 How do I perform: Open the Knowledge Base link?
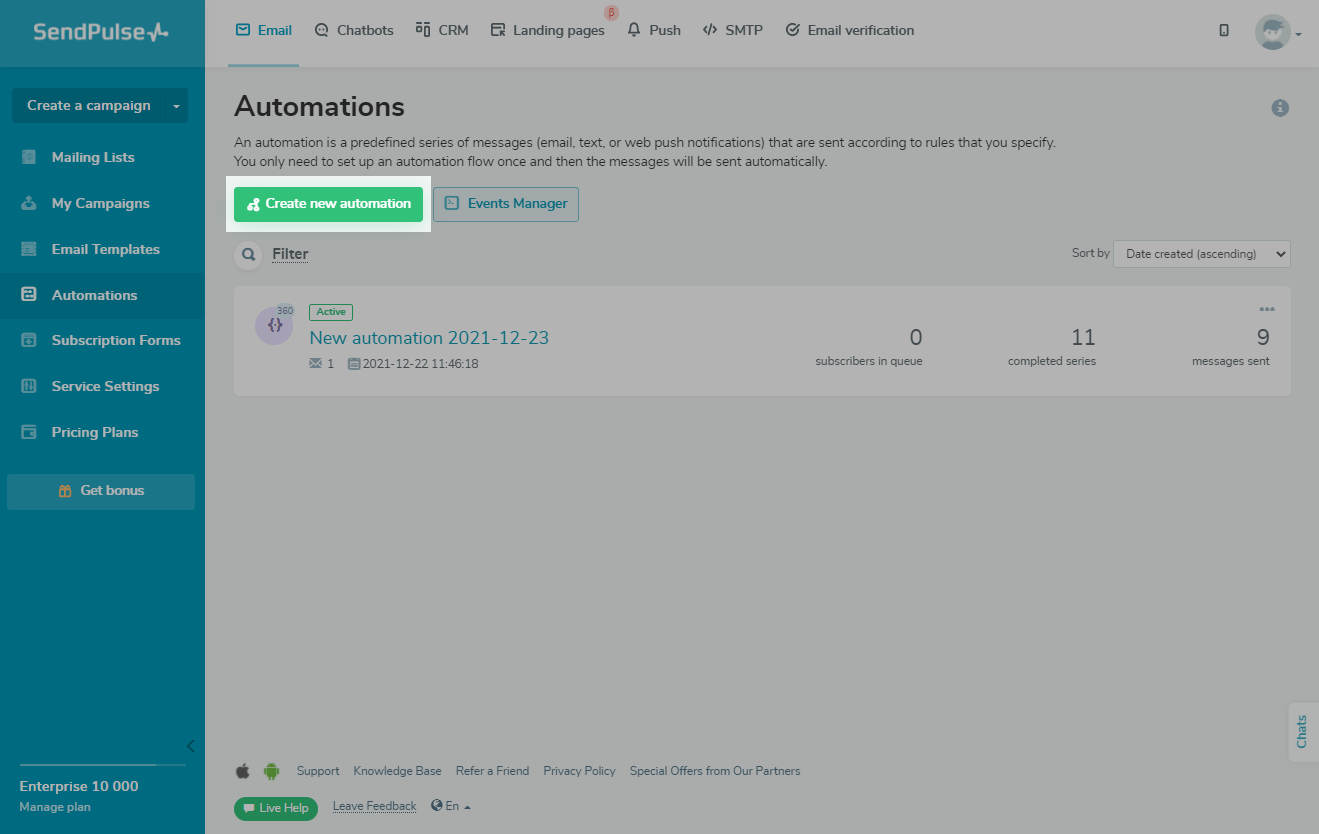(x=397, y=771)
